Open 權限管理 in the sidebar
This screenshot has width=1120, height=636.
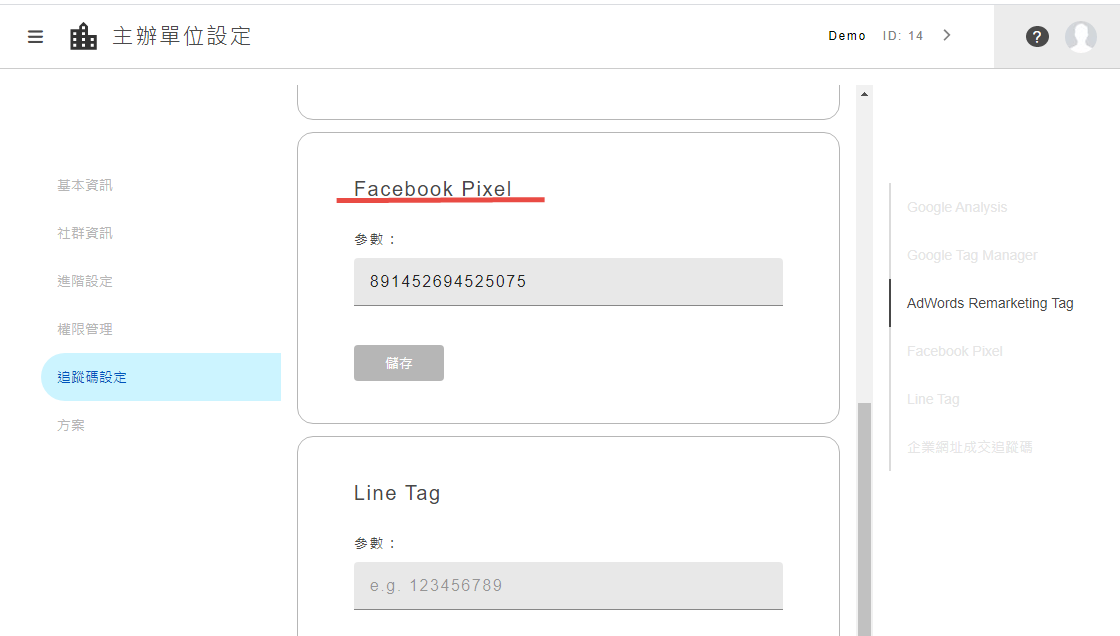tap(85, 329)
